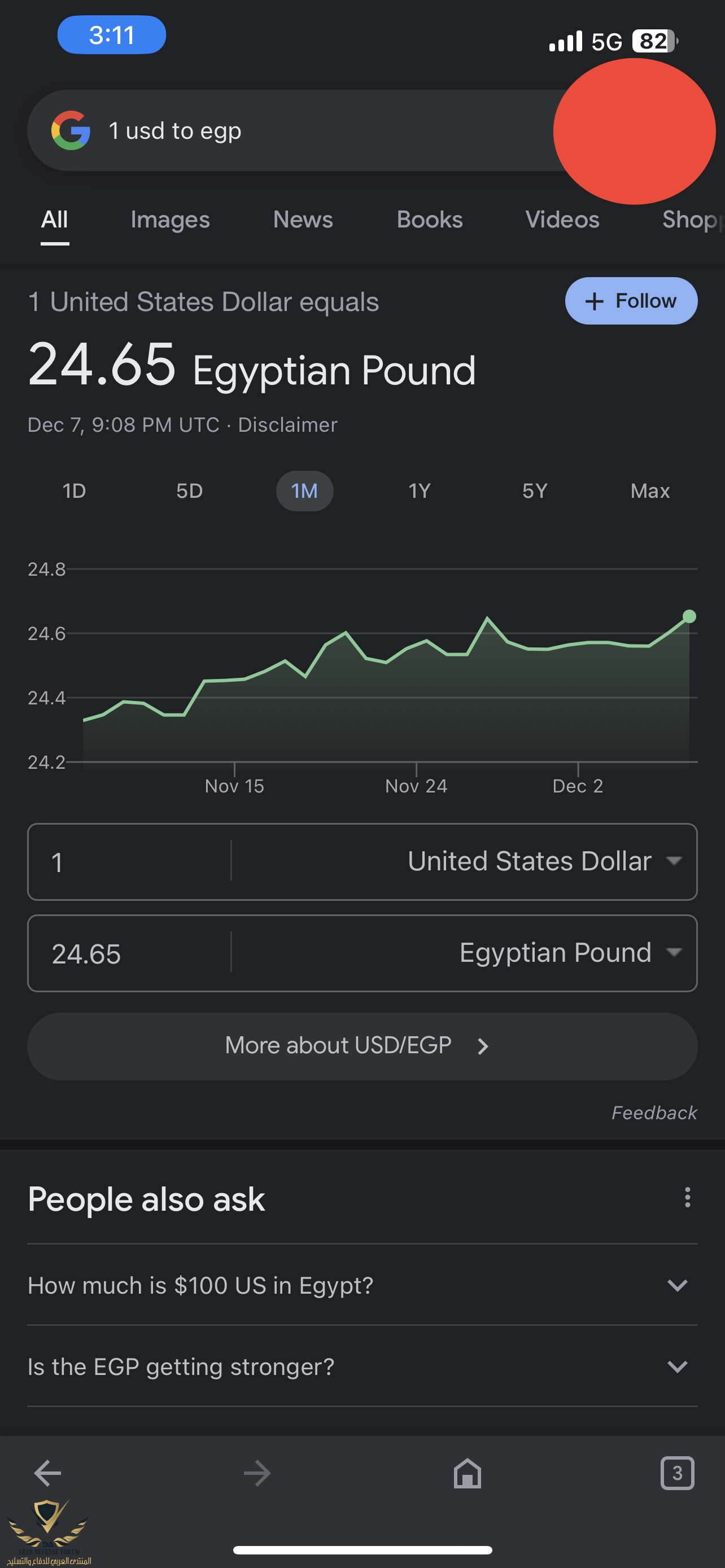Image resolution: width=725 pixels, height=1568 pixels.
Task: Tap the Google logo icon
Action: tap(71, 131)
